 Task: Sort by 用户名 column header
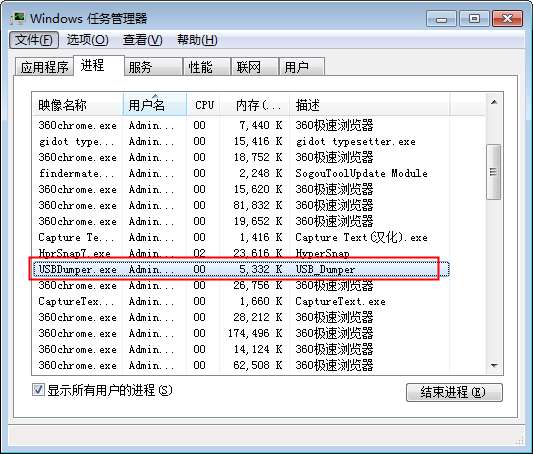click(x=155, y=105)
